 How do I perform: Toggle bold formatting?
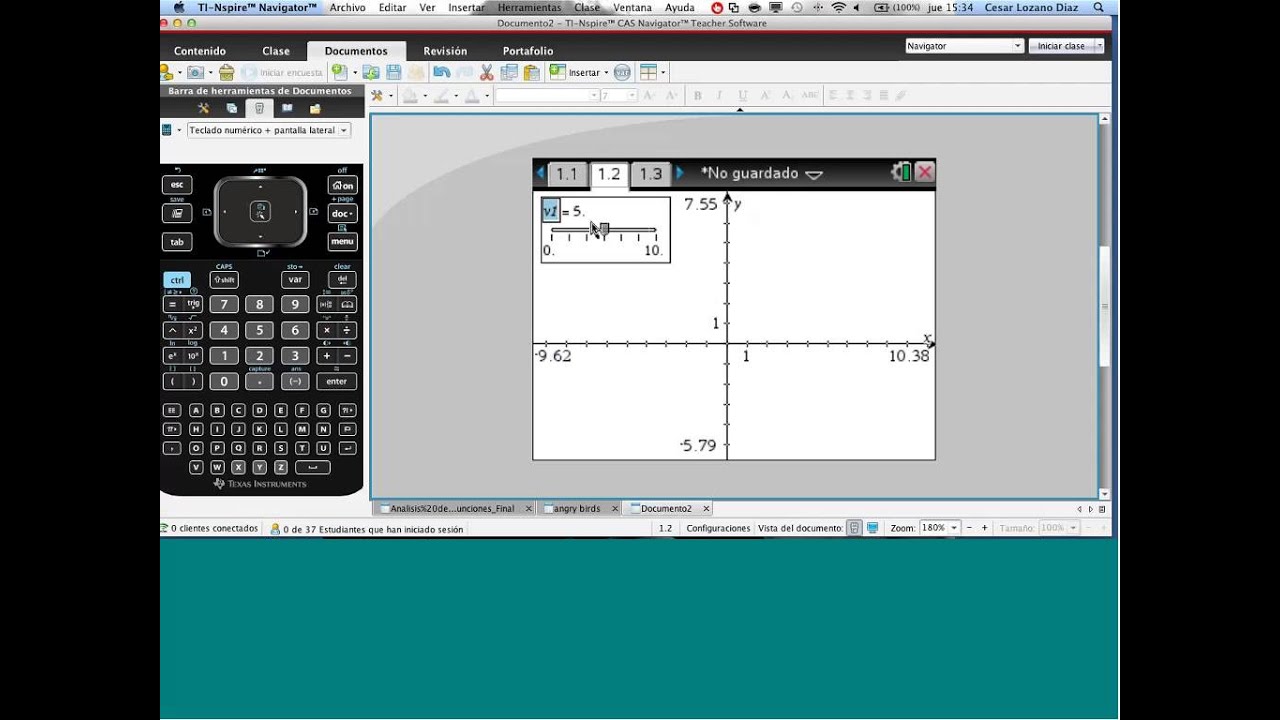698,96
